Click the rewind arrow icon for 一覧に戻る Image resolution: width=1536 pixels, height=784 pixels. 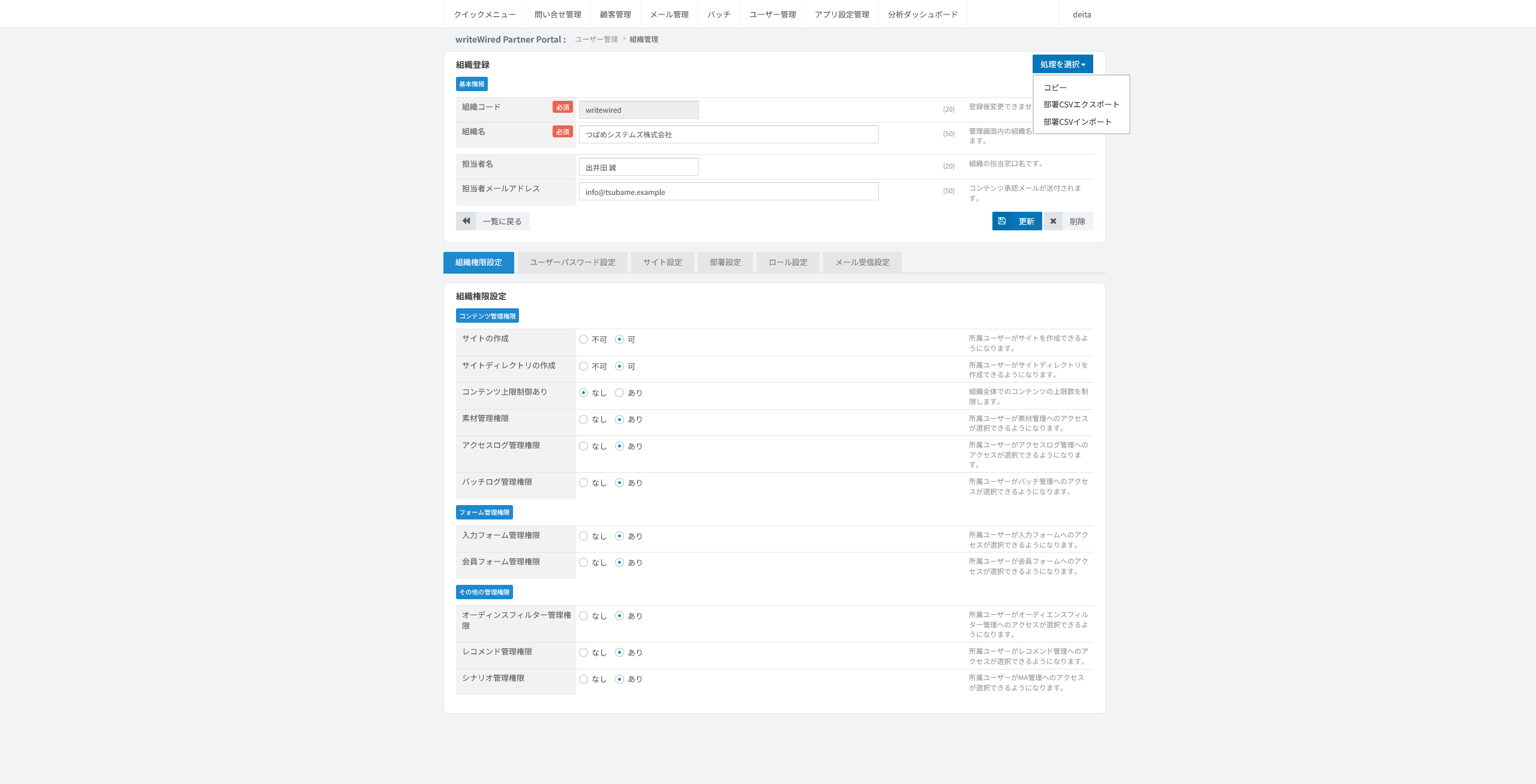tap(466, 221)
